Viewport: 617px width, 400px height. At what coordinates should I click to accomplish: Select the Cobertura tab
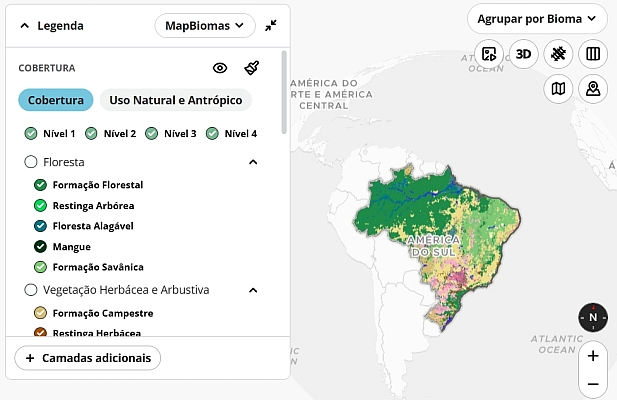click(x=56, y=100)
